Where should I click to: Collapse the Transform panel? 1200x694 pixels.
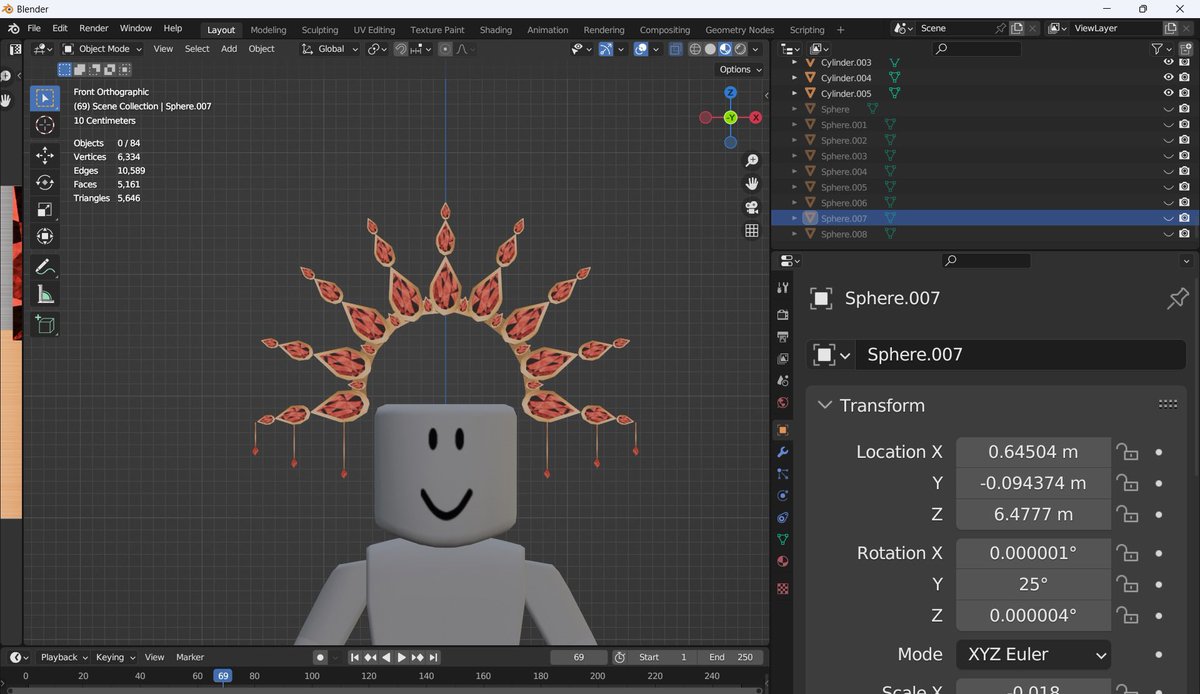click(825, 405)
